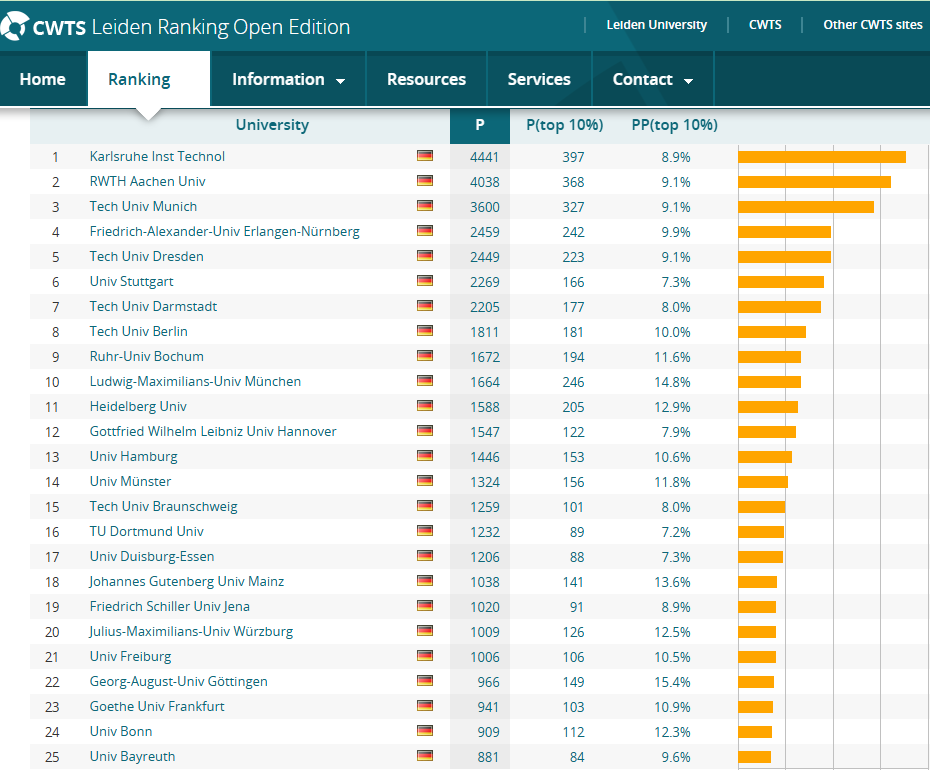The height and width of the screenshot is (770, 930).
Task: Open RWTH Aachen Univ details
Action: [x=147, y=181]
